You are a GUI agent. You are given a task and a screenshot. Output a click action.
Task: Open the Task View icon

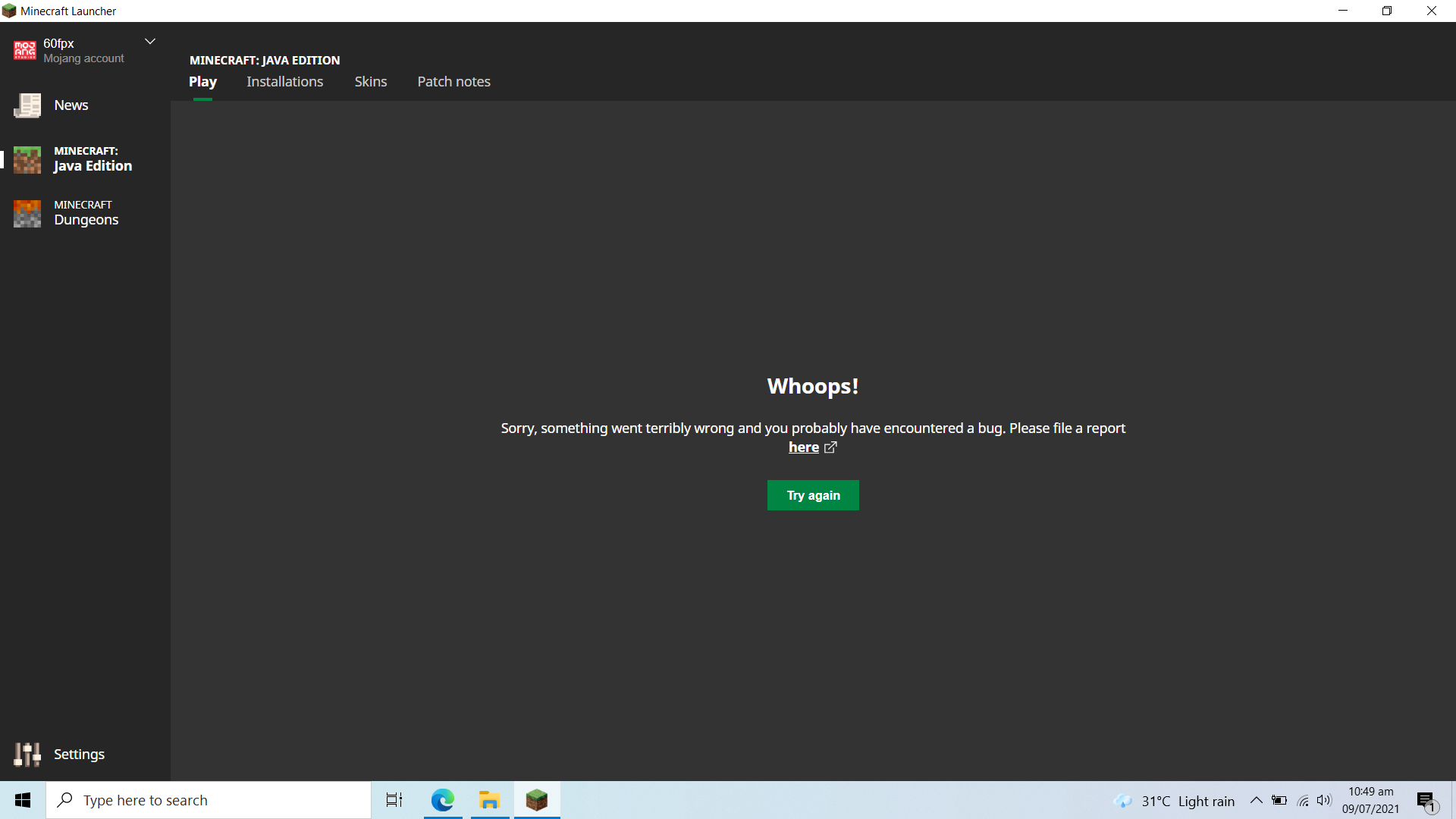[394, 800]
